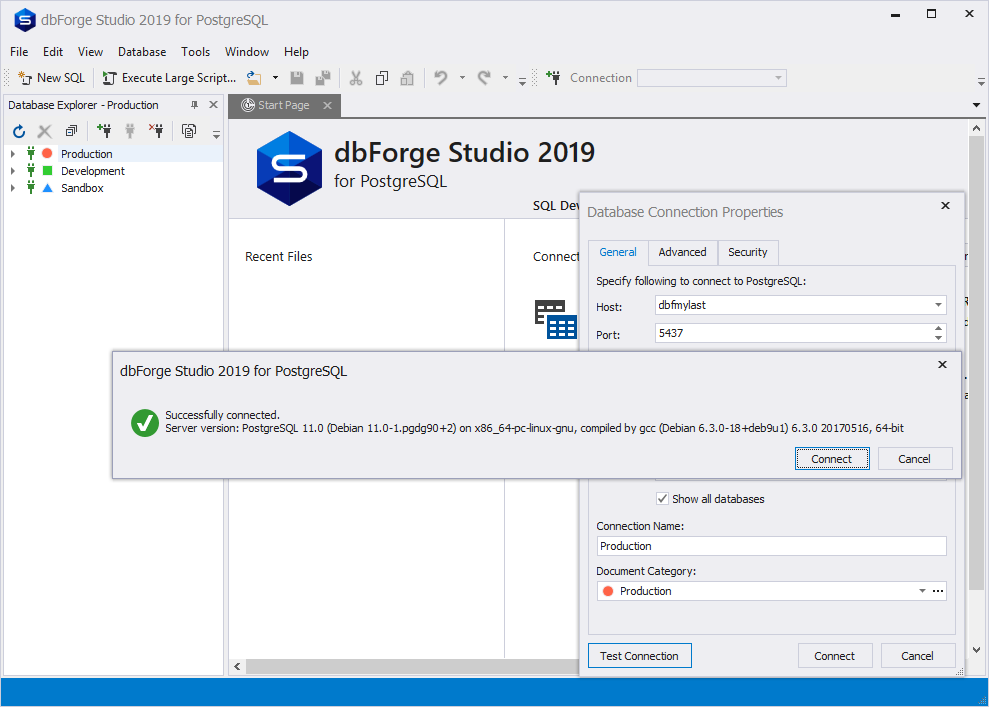The height and width of the screenshot is (707, 989).
Task: Click Connect in the Successfully connected dialog
Action: (831, 459)
